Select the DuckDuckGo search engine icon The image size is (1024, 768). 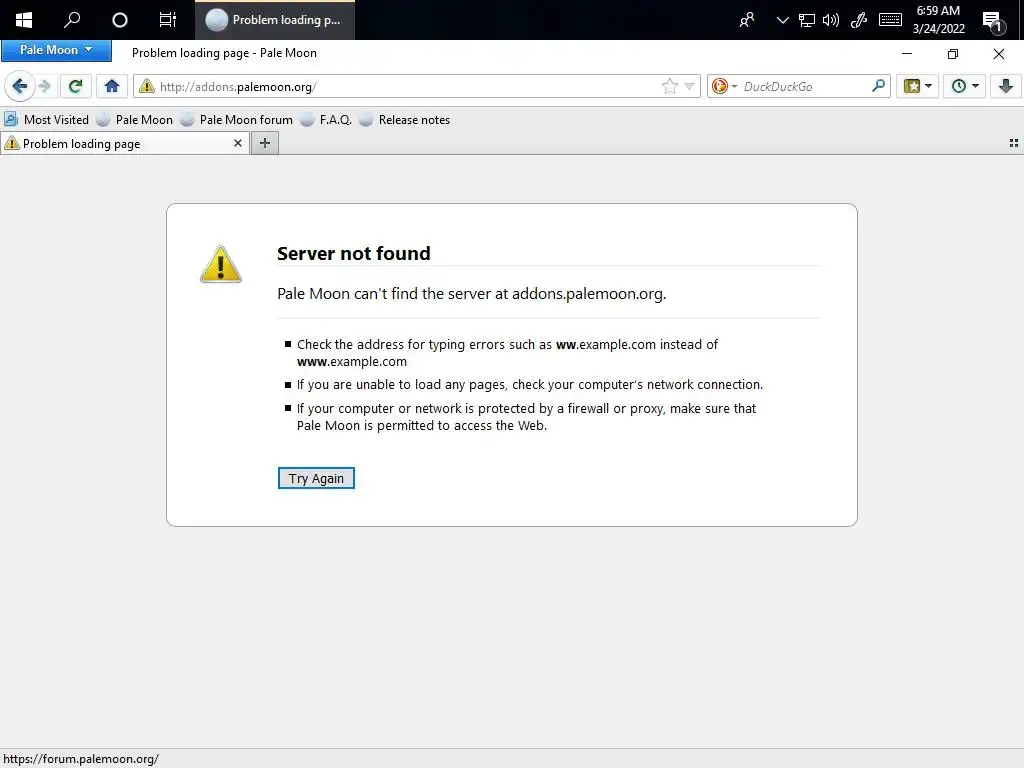[720, 86]
